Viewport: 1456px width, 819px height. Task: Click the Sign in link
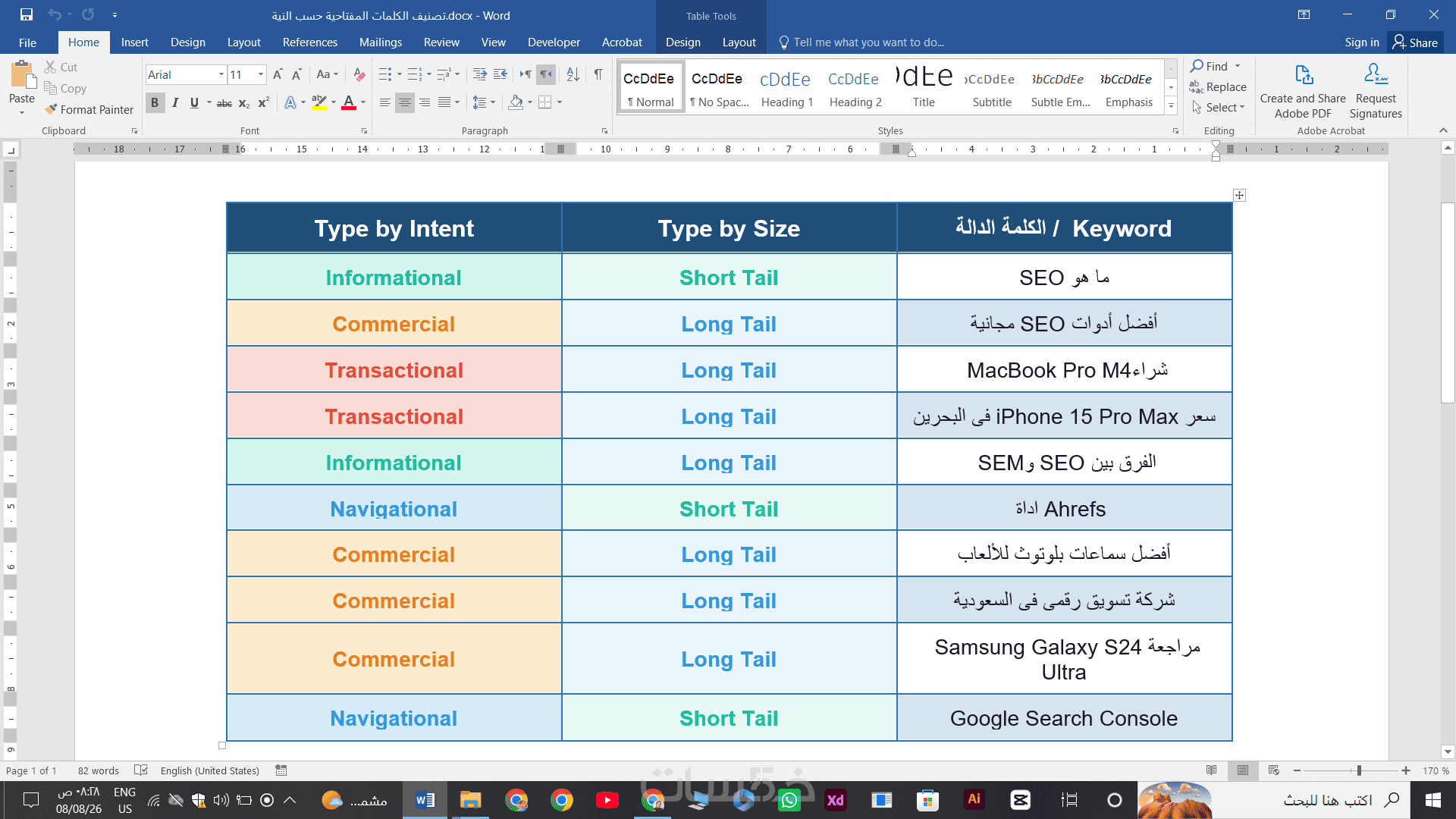pos(1362,42)
